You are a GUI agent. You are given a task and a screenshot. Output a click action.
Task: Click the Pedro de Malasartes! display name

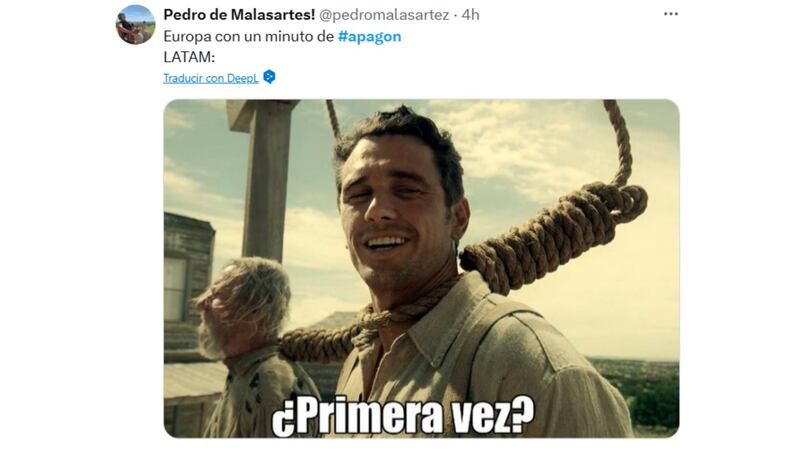pos(239,15)
